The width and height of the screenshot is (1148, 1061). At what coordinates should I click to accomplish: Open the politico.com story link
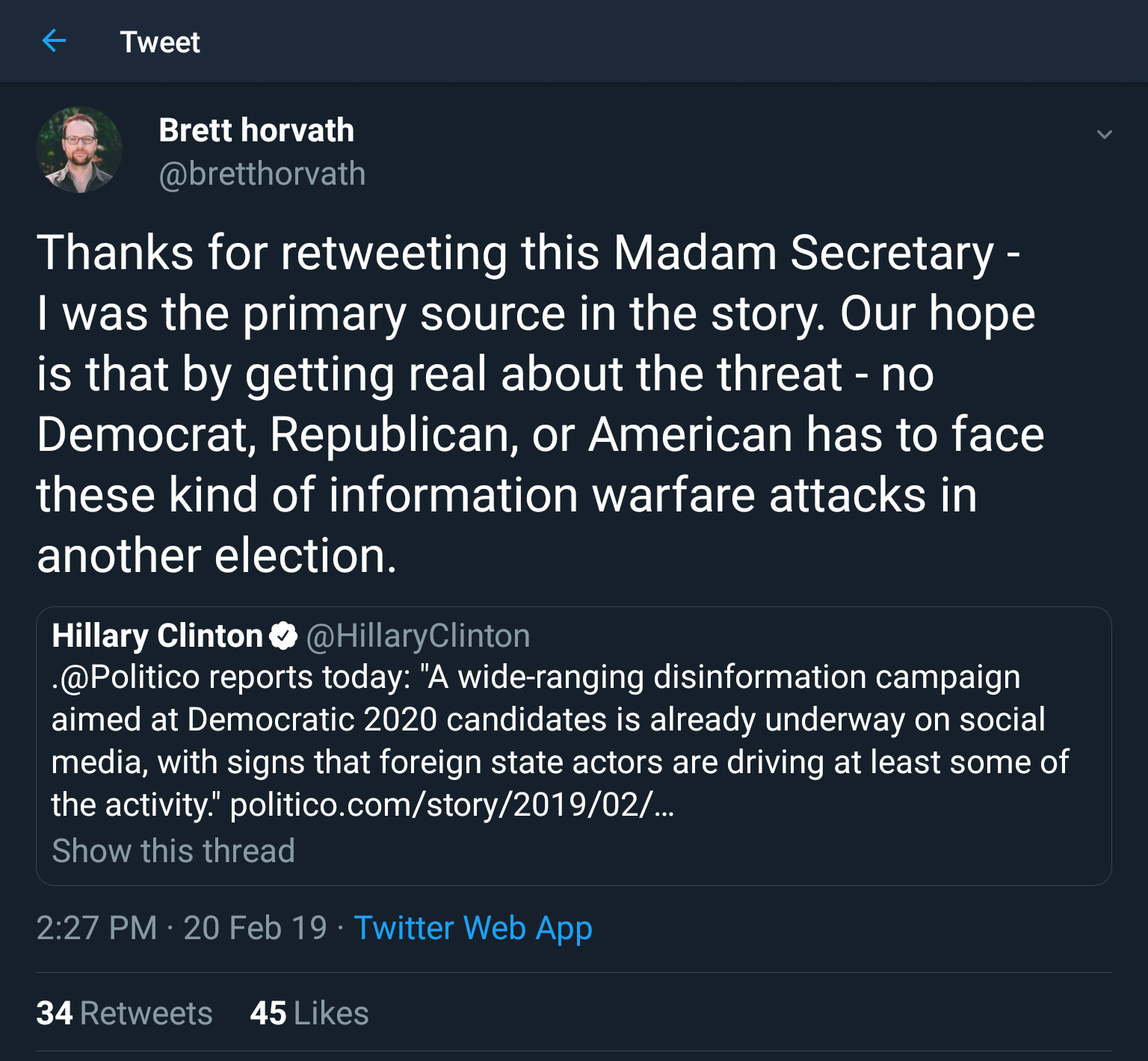(x=451, y=805)
